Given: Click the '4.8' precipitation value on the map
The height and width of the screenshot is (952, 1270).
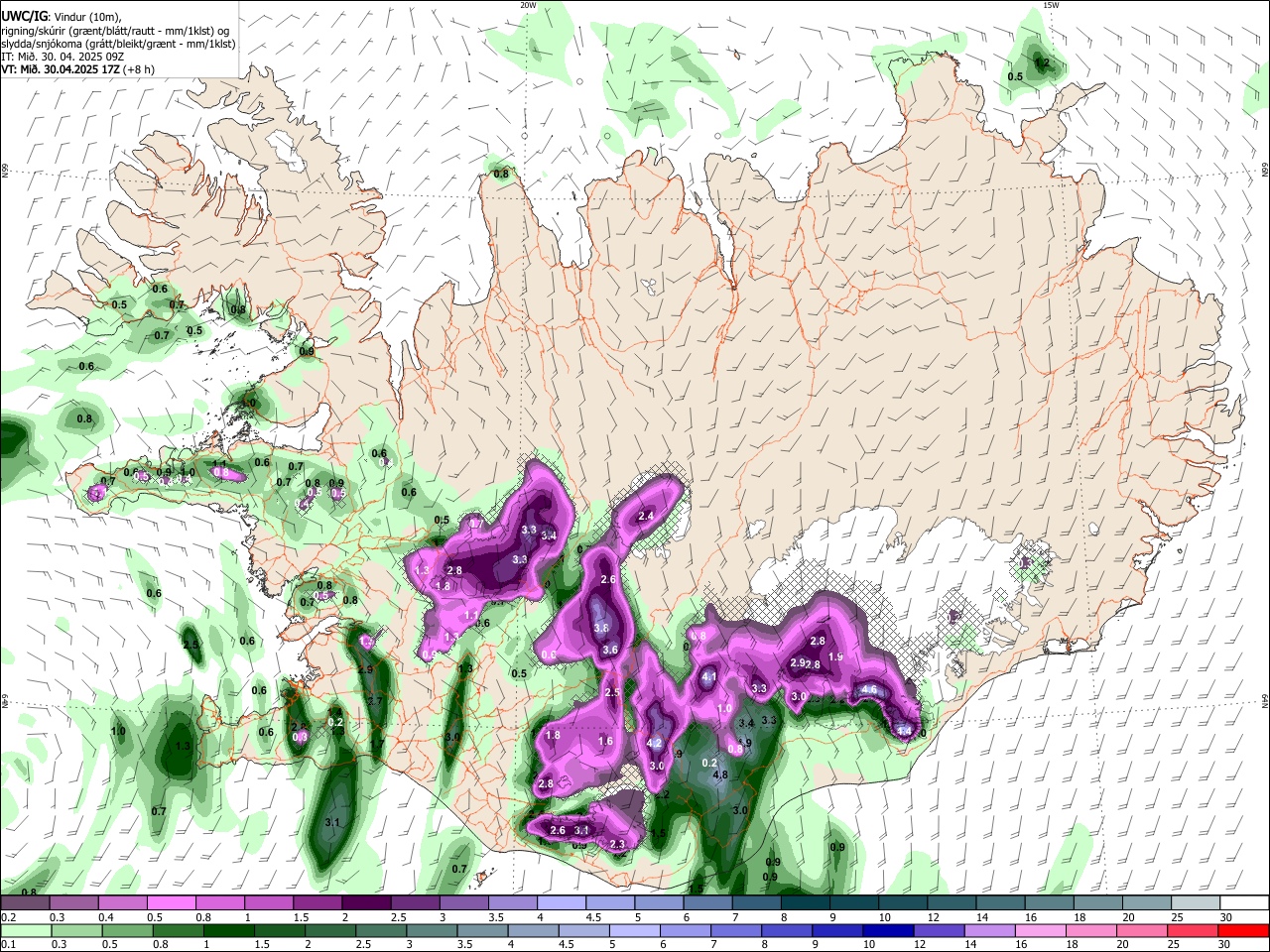Looking at the screenshot, I should tap(721, 774).
